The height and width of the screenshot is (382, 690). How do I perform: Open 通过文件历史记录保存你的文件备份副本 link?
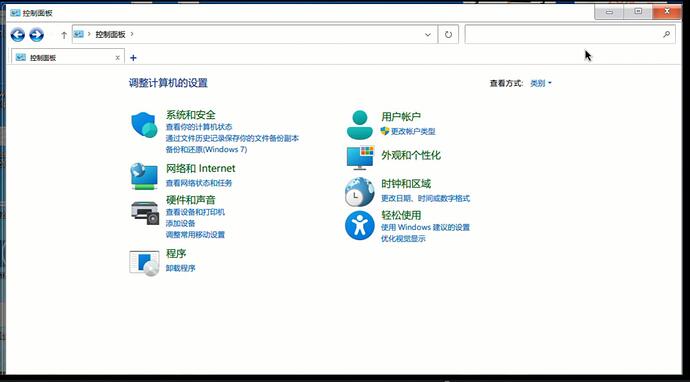(x=232, y=138)
